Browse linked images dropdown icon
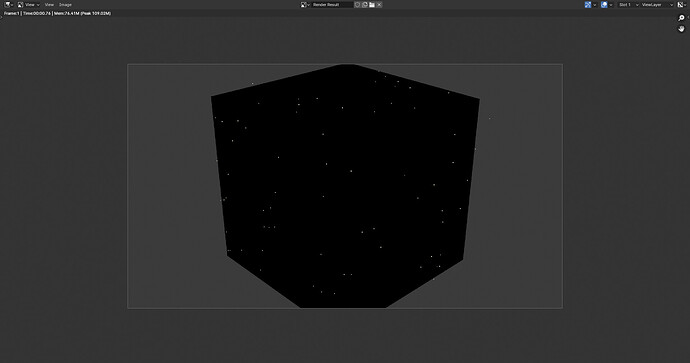 (x=305, y=4)
